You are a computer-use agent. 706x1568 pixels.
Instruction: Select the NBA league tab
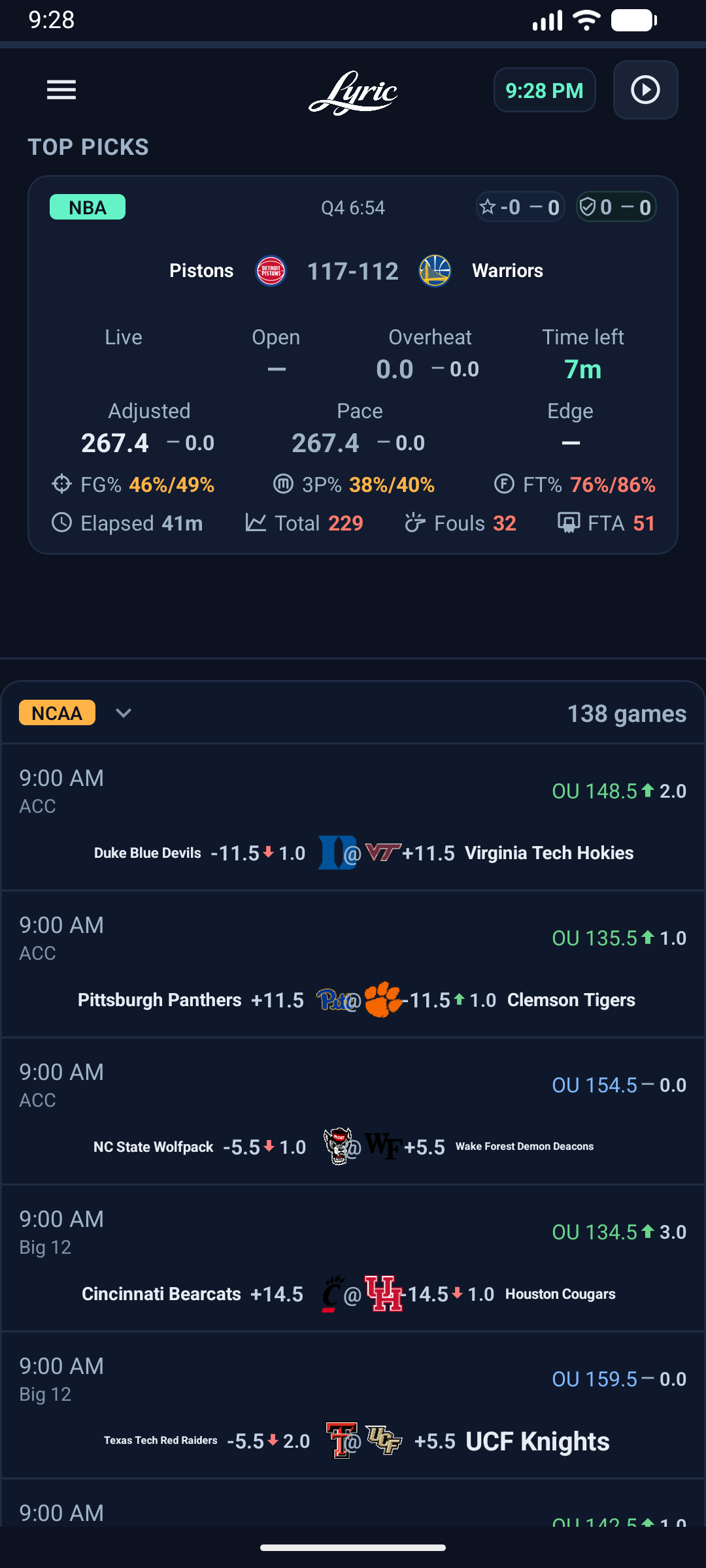point(87,206)
